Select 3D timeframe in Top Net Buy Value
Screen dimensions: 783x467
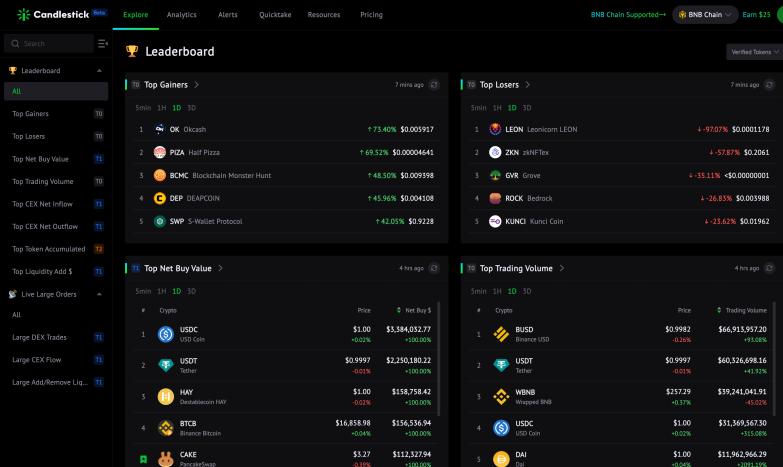(191, 291)
